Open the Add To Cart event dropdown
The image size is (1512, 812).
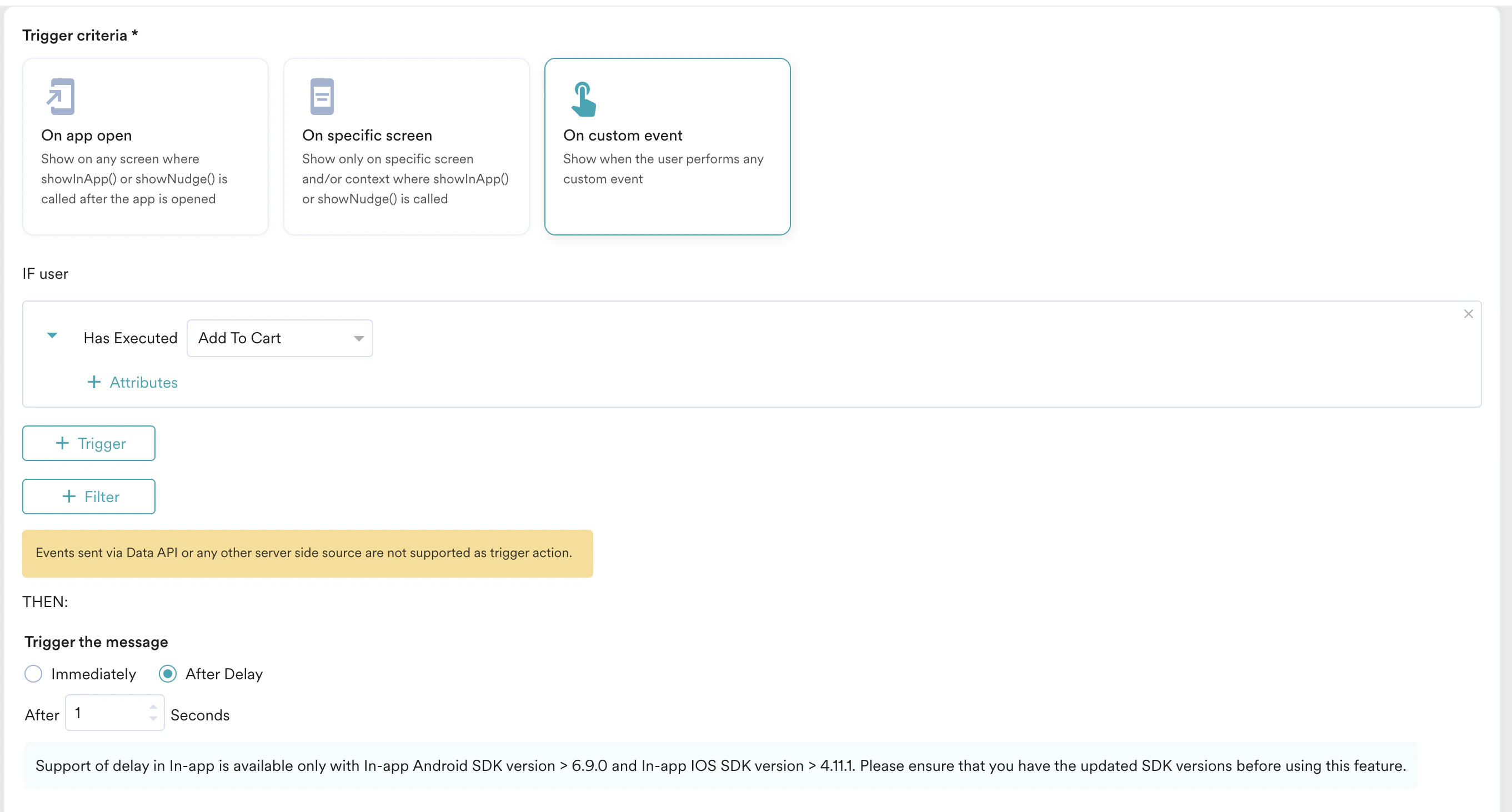[x=279, y=338]
